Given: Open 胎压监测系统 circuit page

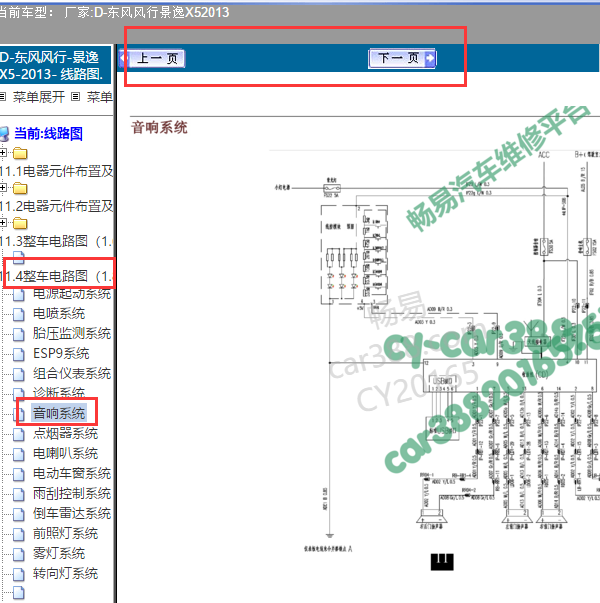Looking at the screenshot, I should click(x=72, y=333).
